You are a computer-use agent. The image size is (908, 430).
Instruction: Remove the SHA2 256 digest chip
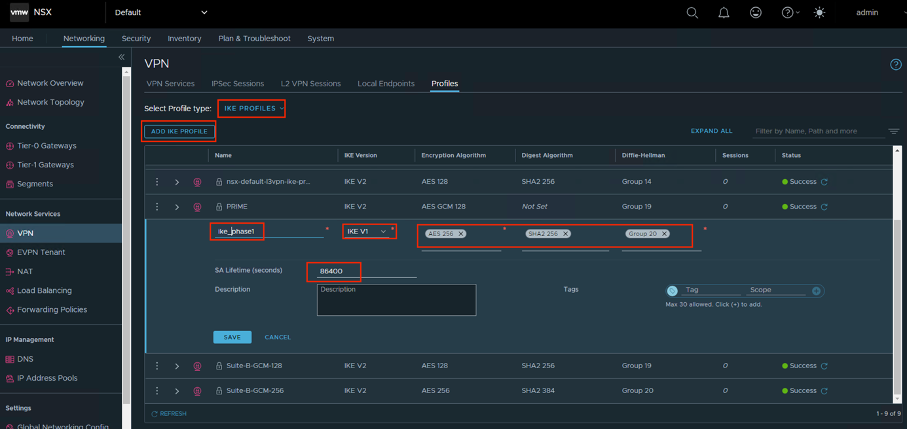pos(565,233)
